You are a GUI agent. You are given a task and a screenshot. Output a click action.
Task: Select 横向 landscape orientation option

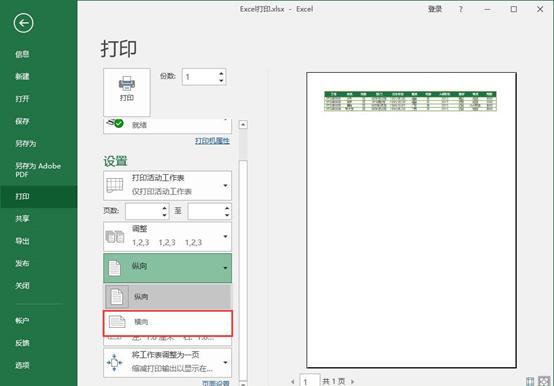coord(168,323)
